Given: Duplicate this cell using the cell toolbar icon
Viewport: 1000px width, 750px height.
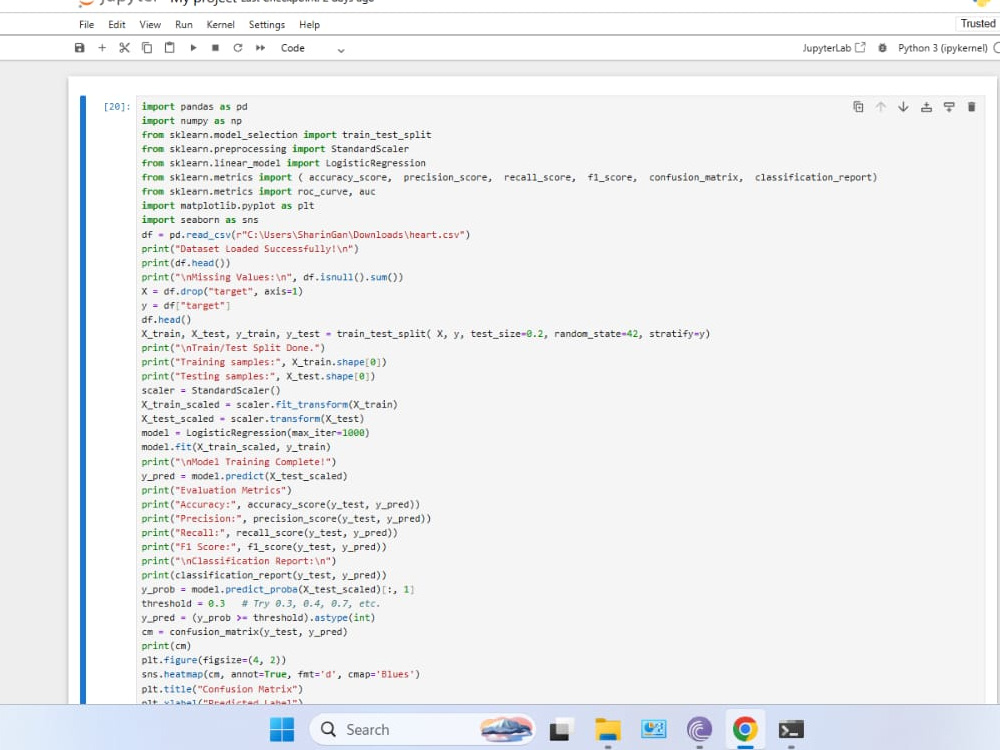Looking at the screenshot, I should (858, 107).
